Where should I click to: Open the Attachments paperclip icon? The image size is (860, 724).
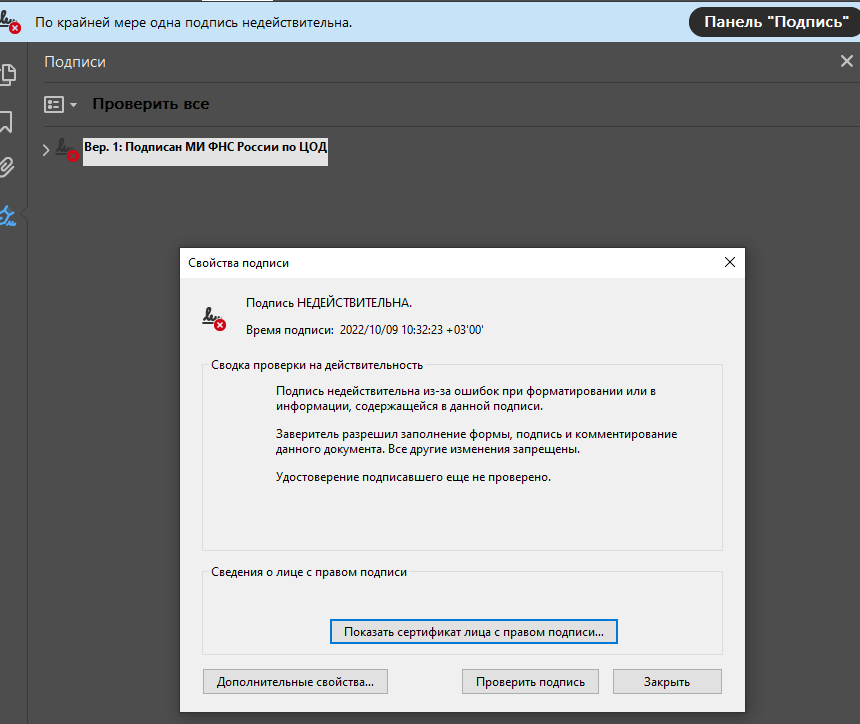click(7, 167)
